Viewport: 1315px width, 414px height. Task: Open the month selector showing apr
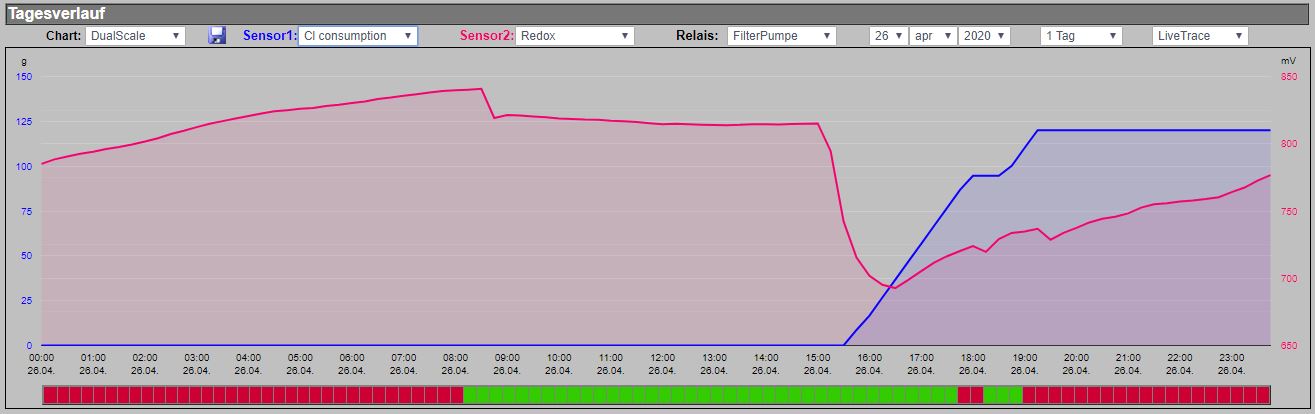[x=932, y=35]
